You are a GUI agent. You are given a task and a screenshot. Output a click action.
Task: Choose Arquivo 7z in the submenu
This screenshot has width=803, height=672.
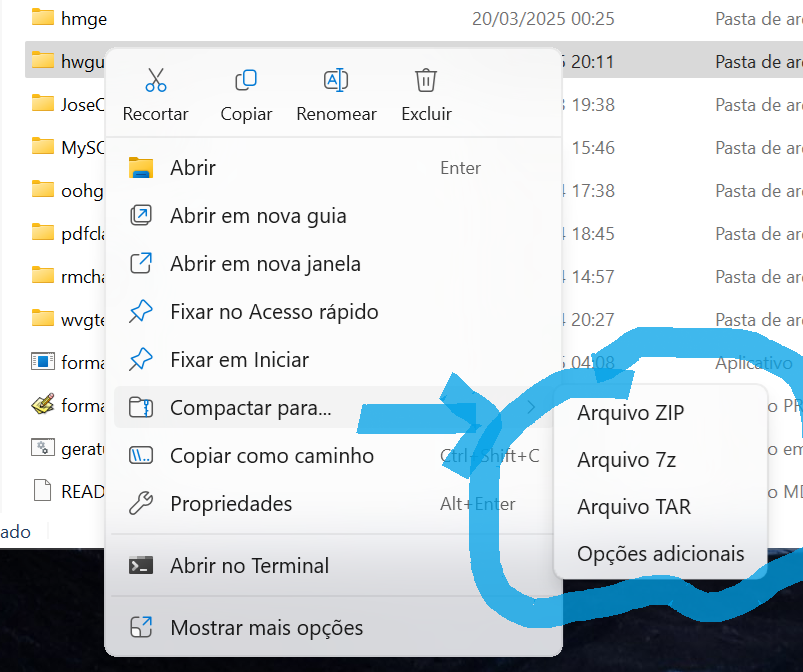tap(661, 460)
